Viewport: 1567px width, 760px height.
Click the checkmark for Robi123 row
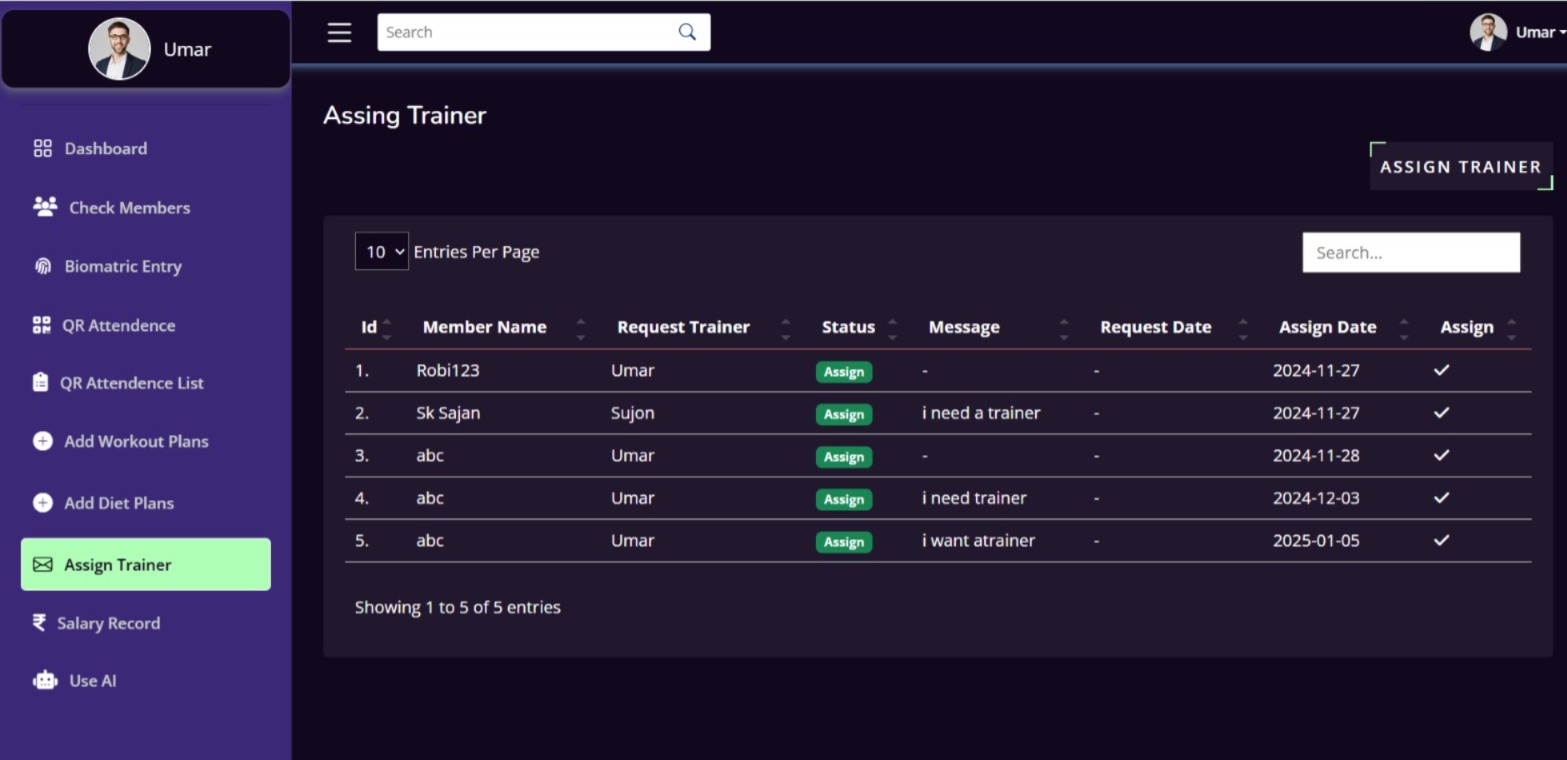[x=1441, y=370]
